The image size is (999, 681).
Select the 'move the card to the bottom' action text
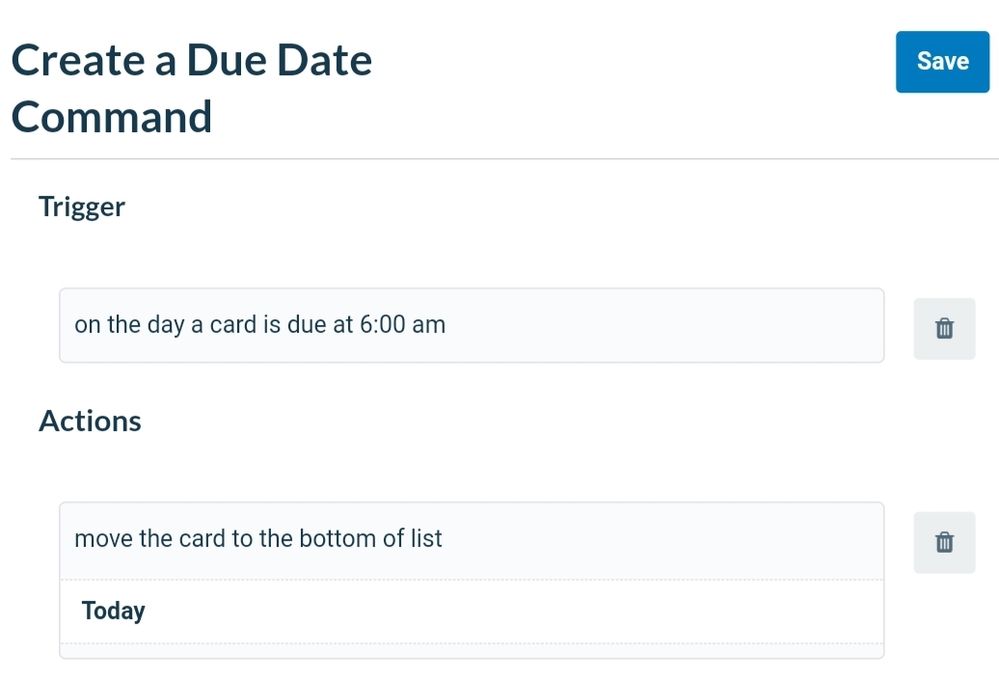point(258,538)
